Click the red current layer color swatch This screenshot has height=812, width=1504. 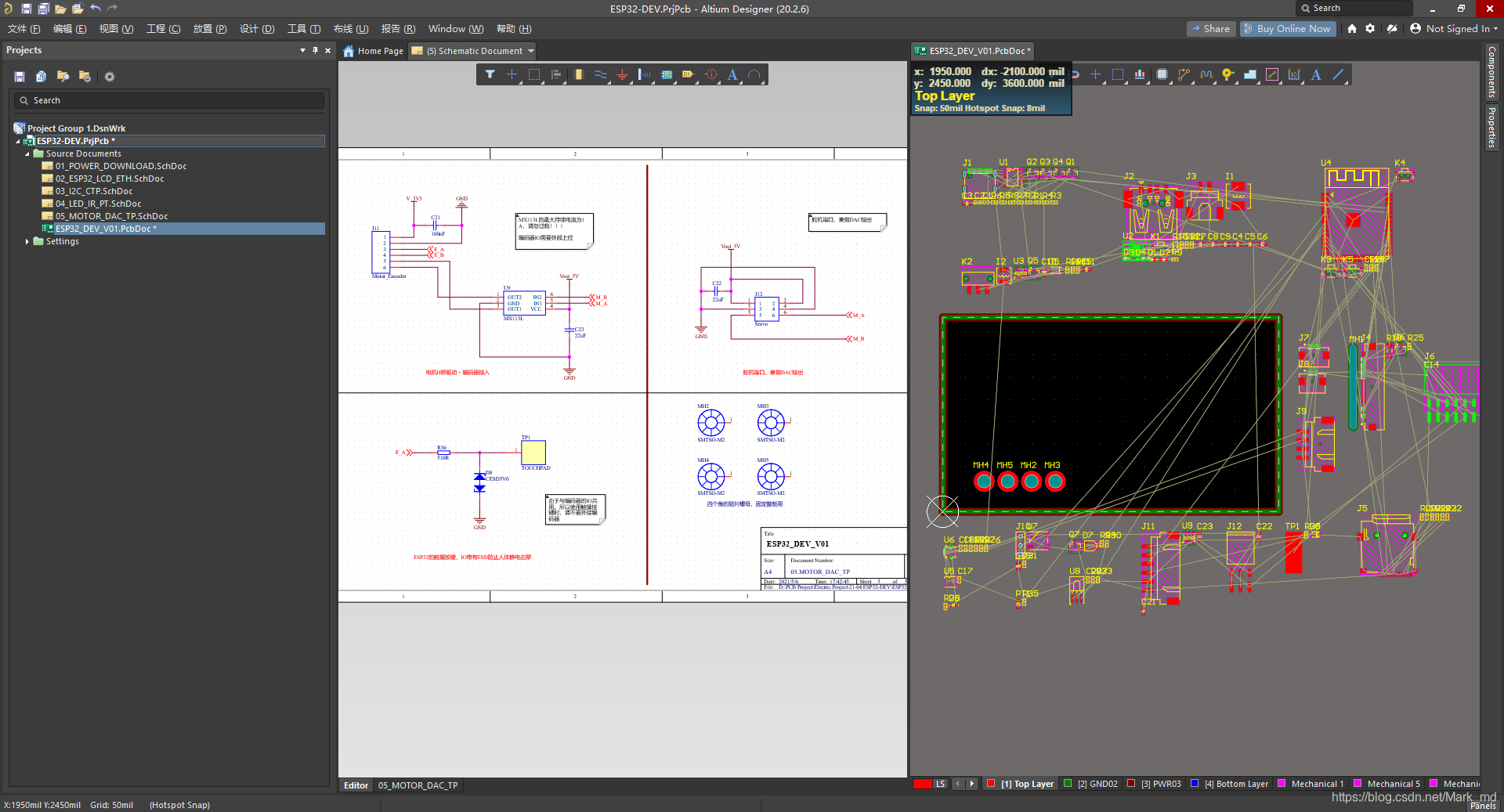point(922,784)
